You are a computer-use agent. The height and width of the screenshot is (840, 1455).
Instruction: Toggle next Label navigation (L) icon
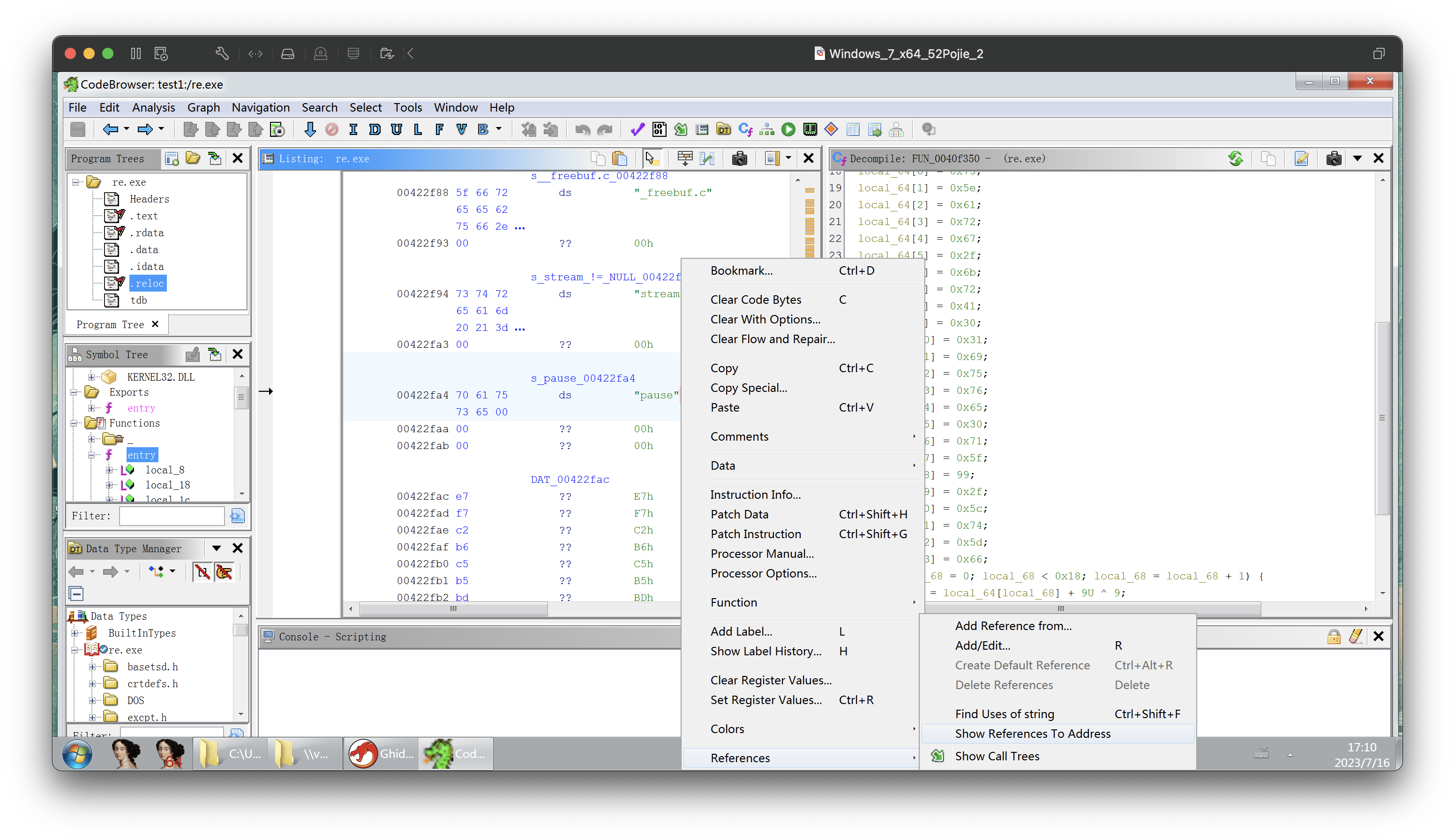(x=418, y=130)
